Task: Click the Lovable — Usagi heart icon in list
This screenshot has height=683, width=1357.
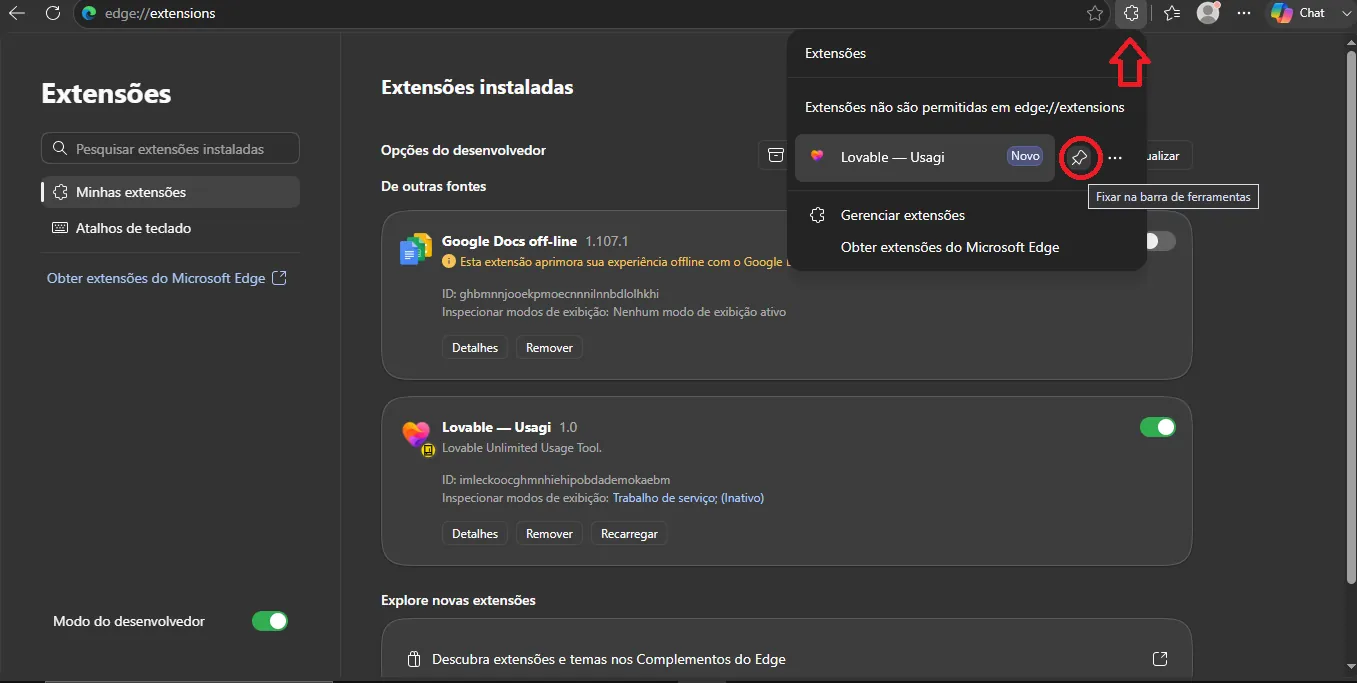Action: coord(416,435)
